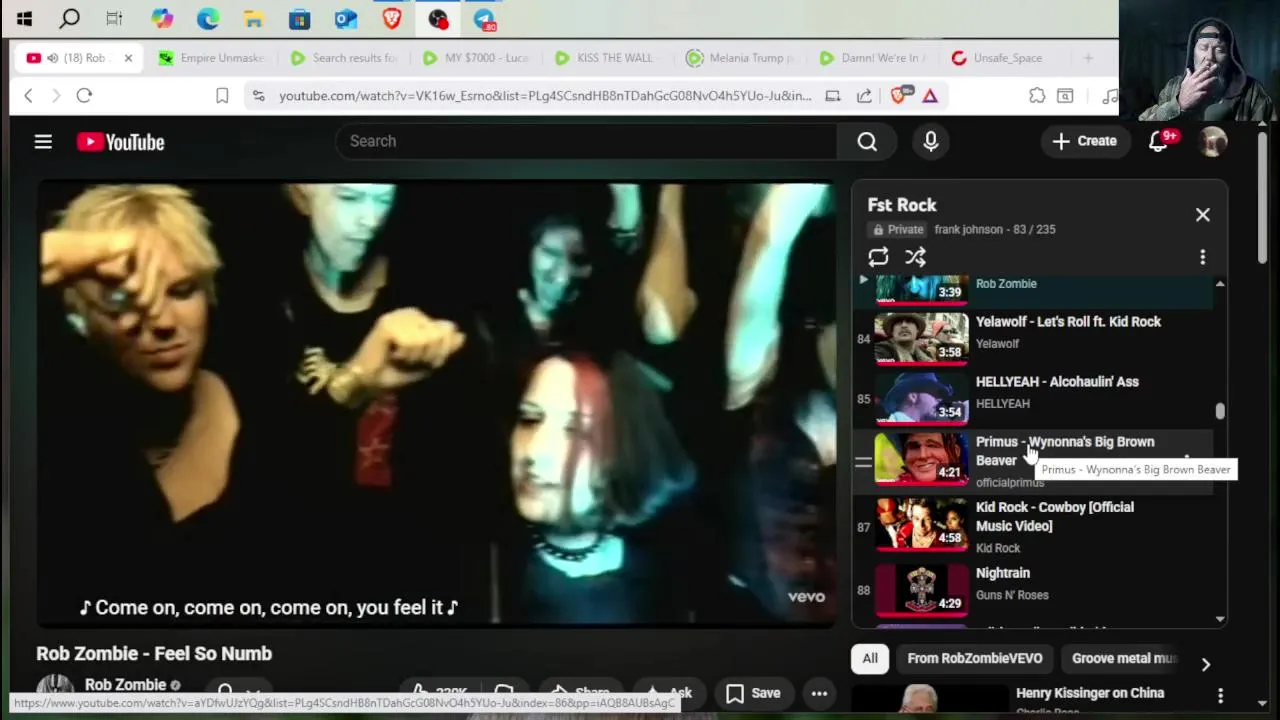The width and height of the screenshot is (1280, 720).
Task: Switch to the Unsafe_Space tab
Action: (x=998, y=58)
